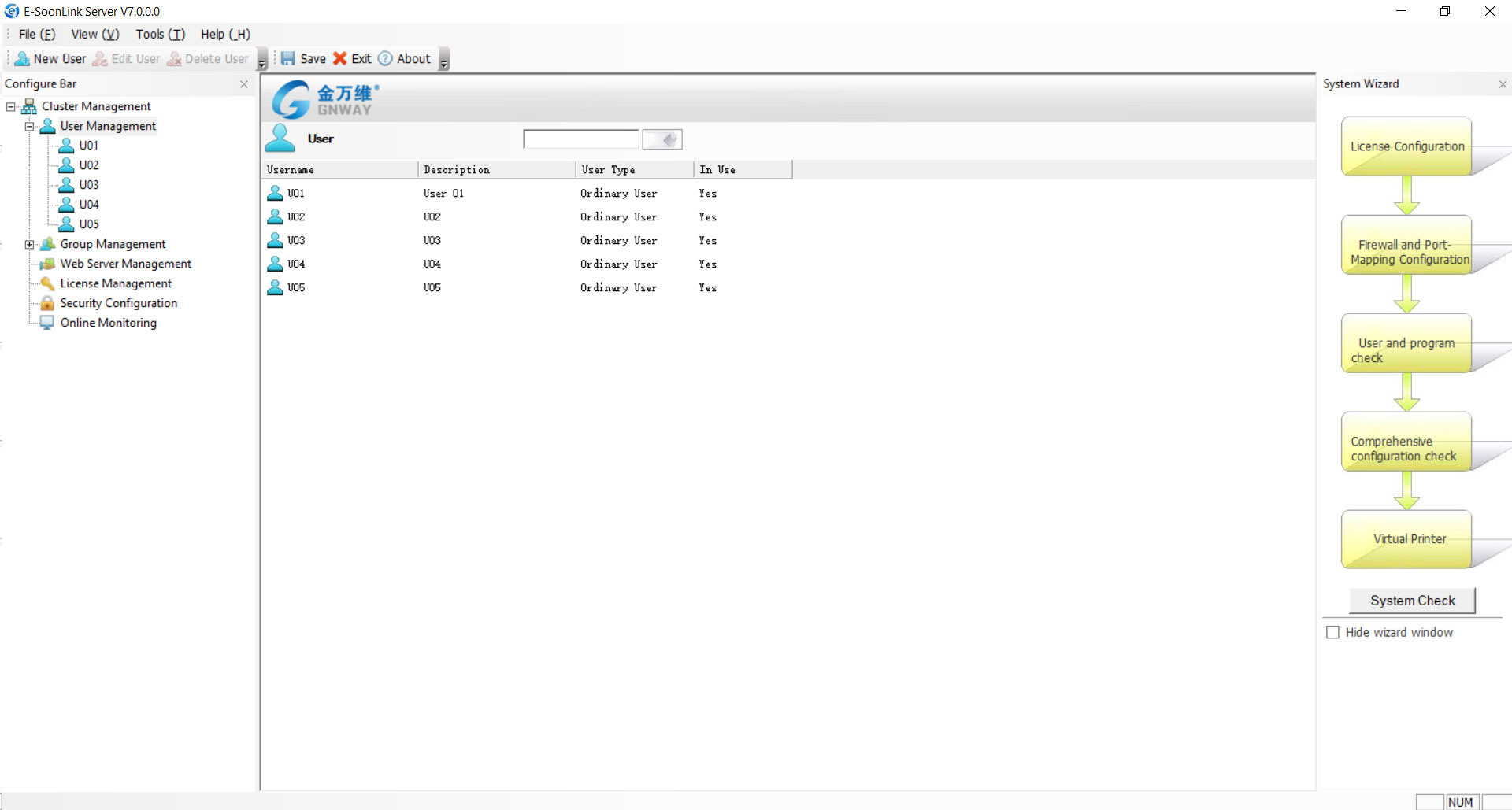Expand the Group Management tree node
Viewport: 1512px width, 810px height.
[x=29, y=244]
